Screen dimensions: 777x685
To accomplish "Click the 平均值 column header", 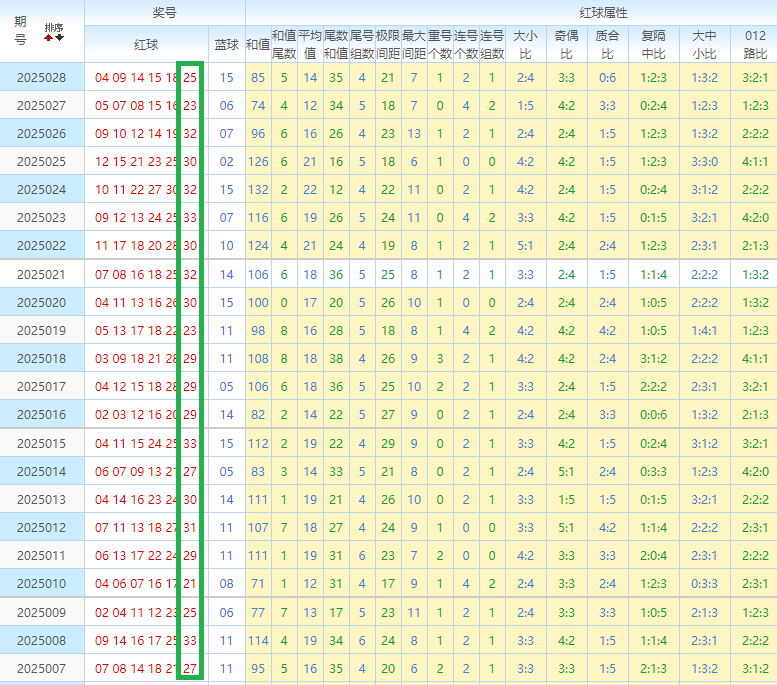I will [x=310, y=45].
